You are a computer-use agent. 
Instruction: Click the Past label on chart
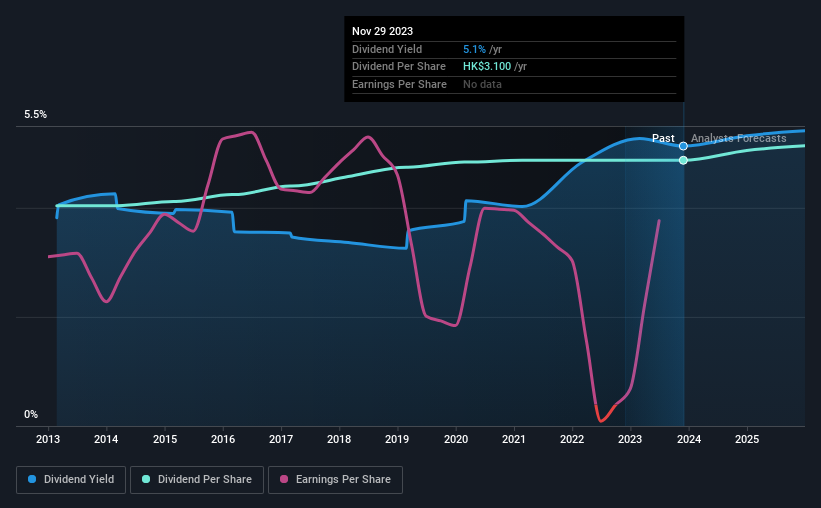663,138
